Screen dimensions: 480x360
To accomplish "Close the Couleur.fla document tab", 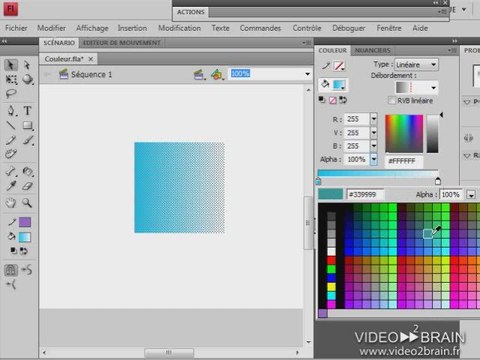I will 91,59.
